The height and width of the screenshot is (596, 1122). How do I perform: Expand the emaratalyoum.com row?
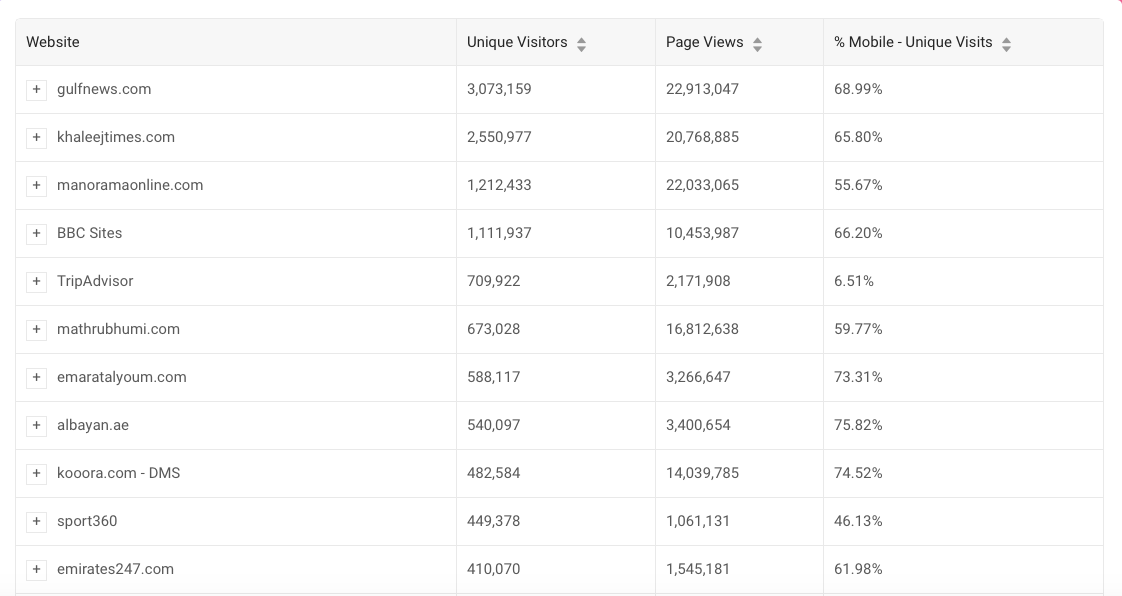tap(36, 377)
